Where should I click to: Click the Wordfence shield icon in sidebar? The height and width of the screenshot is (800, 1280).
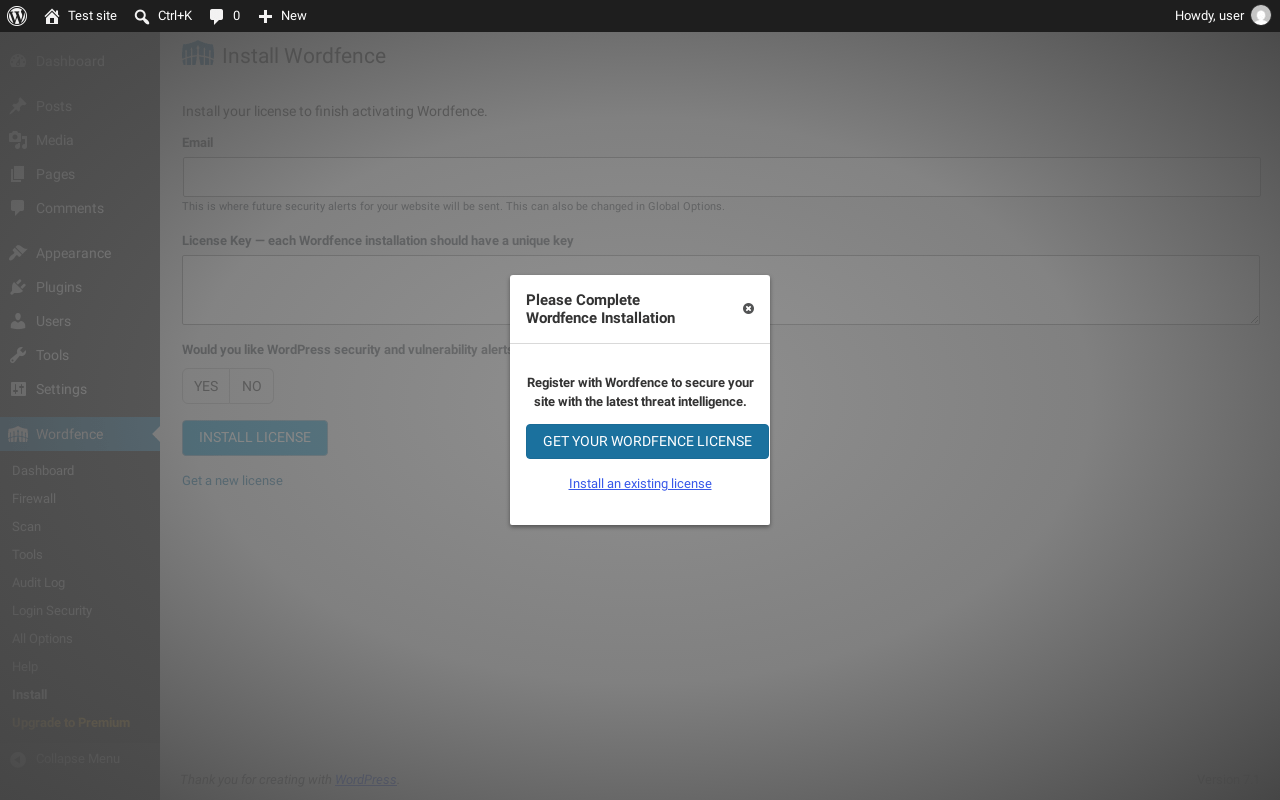tap(18, 434)
